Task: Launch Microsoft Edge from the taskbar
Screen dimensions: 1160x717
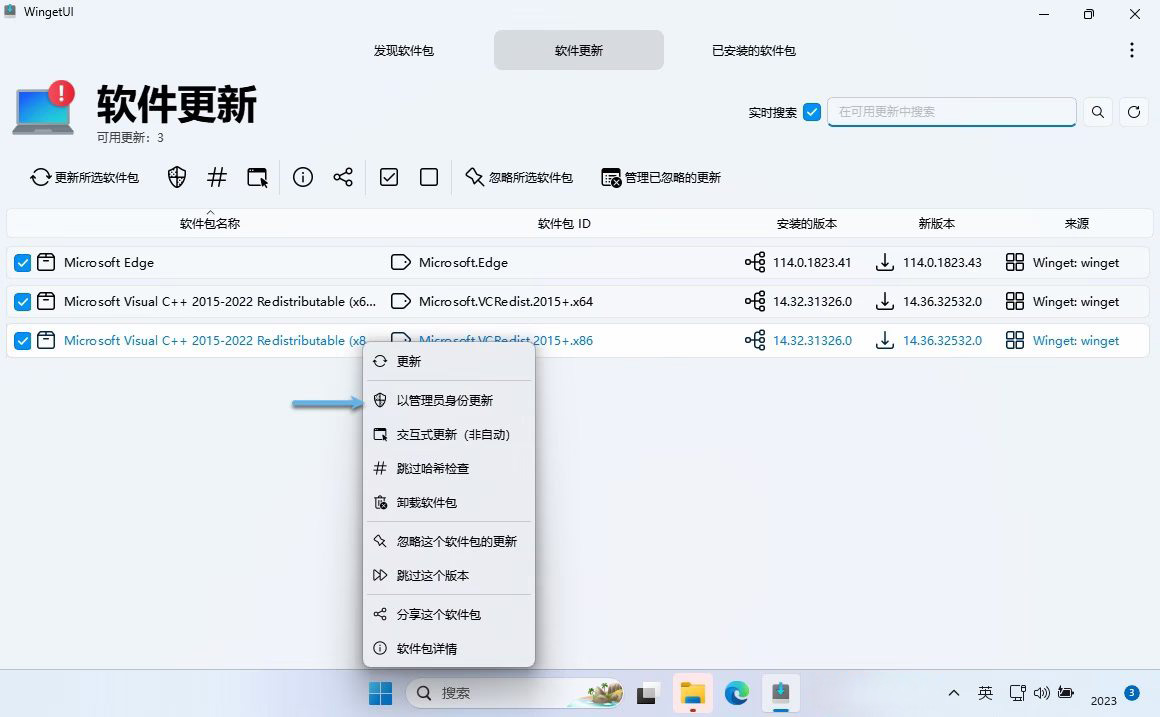Action: pyautogui.click(x=737, y=693)
